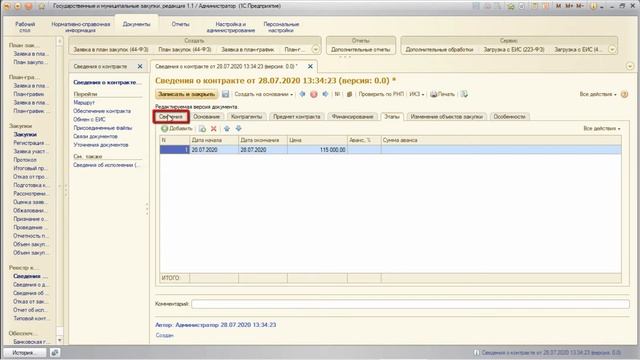Image resolution: width=640 pixels, height=360 pixels.
Task: Open the Рабочий стол section
Action: tap(25, 27)
